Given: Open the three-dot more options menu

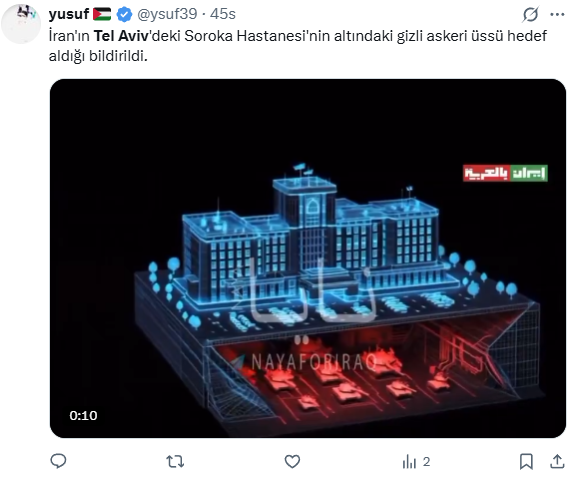Looking at the screenshot, I should 557,15.
